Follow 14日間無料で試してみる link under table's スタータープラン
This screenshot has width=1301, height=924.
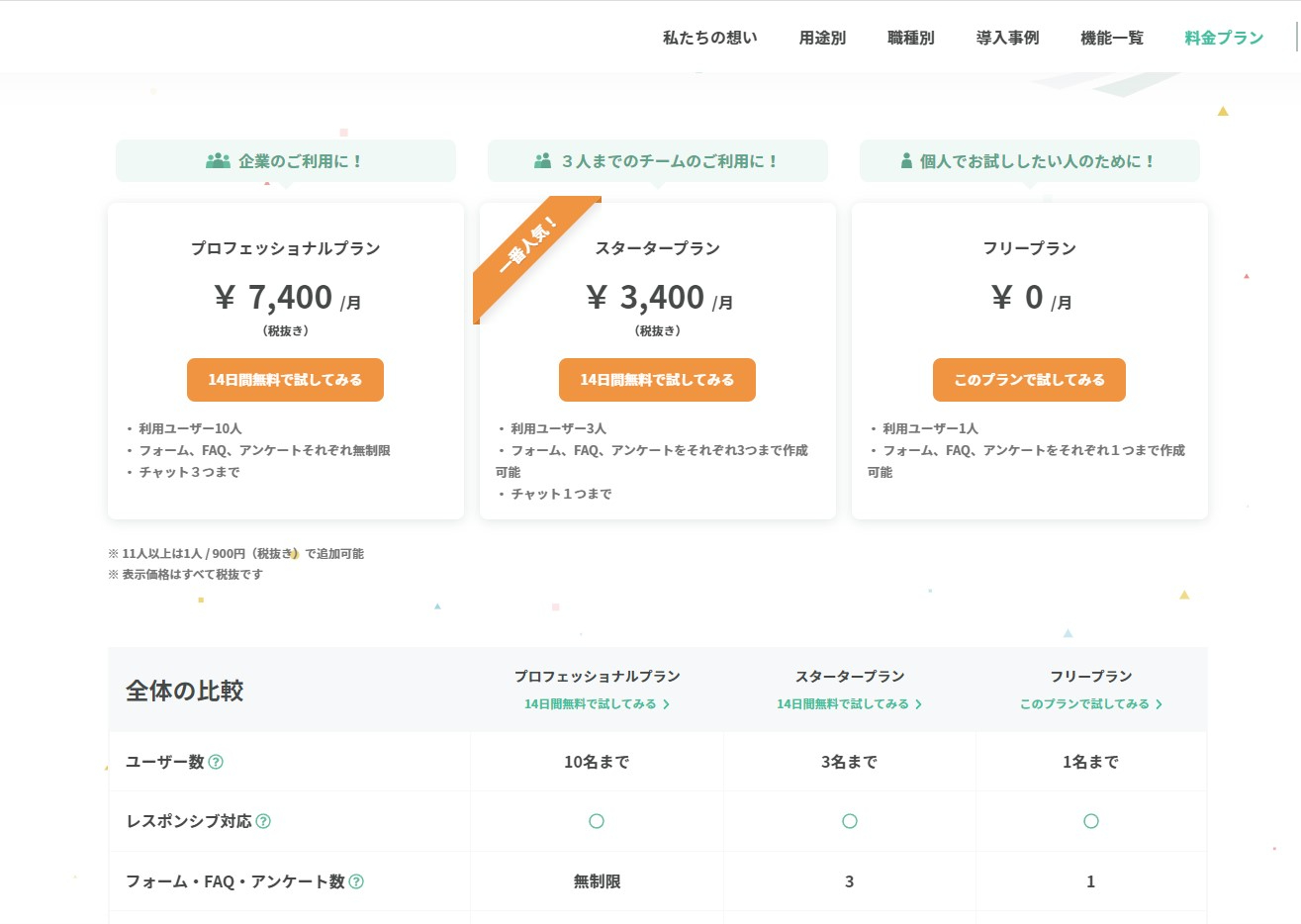849,704
